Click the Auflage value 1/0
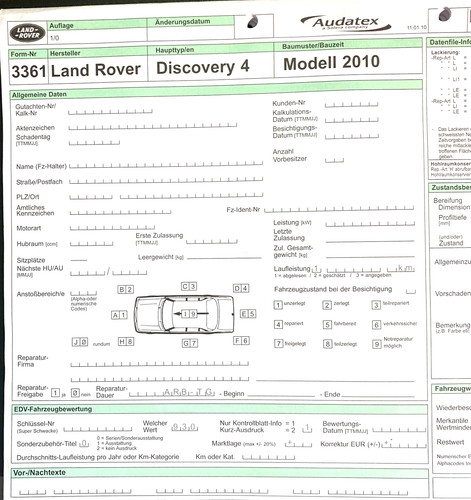 [54, 38]
